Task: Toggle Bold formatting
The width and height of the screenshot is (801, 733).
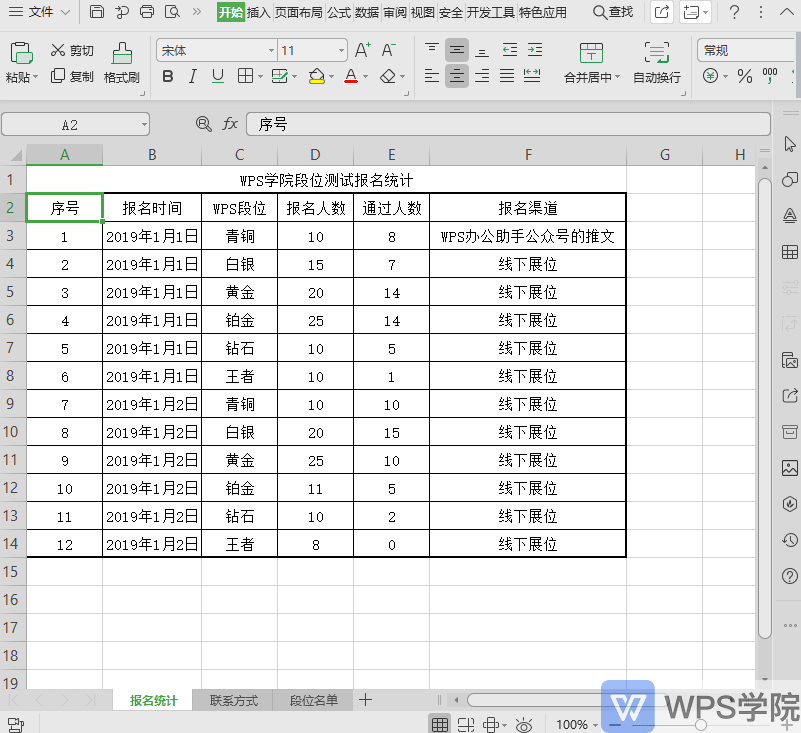Action: point(168,77)
